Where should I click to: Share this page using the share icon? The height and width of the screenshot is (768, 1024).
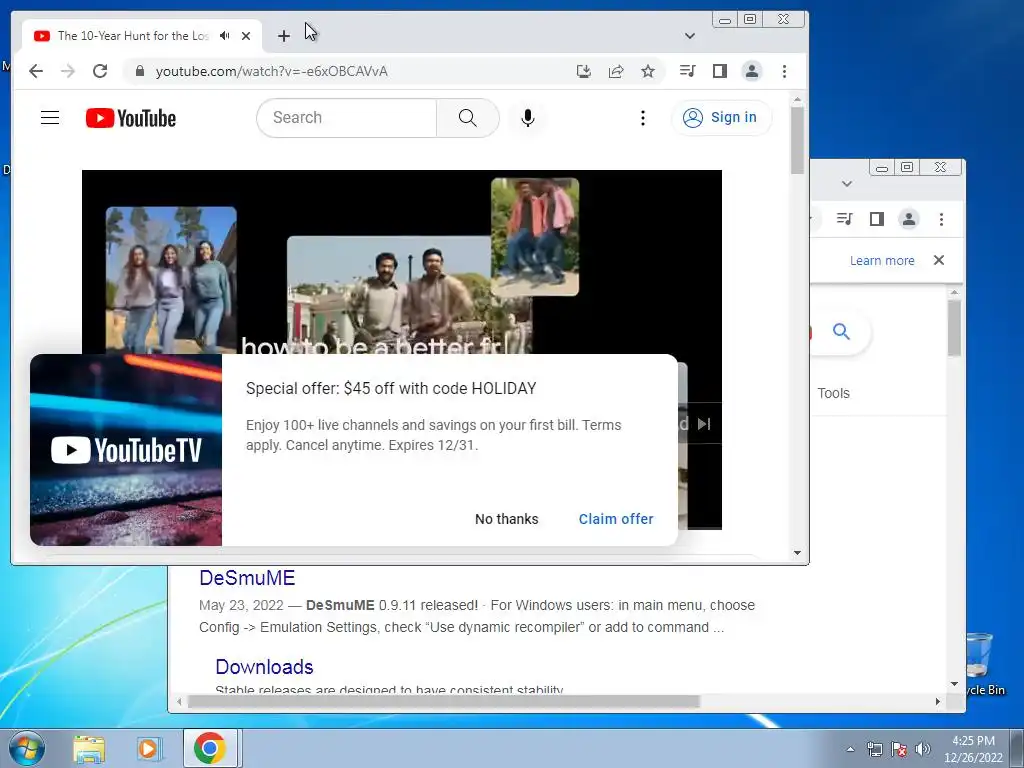(616, 71)
